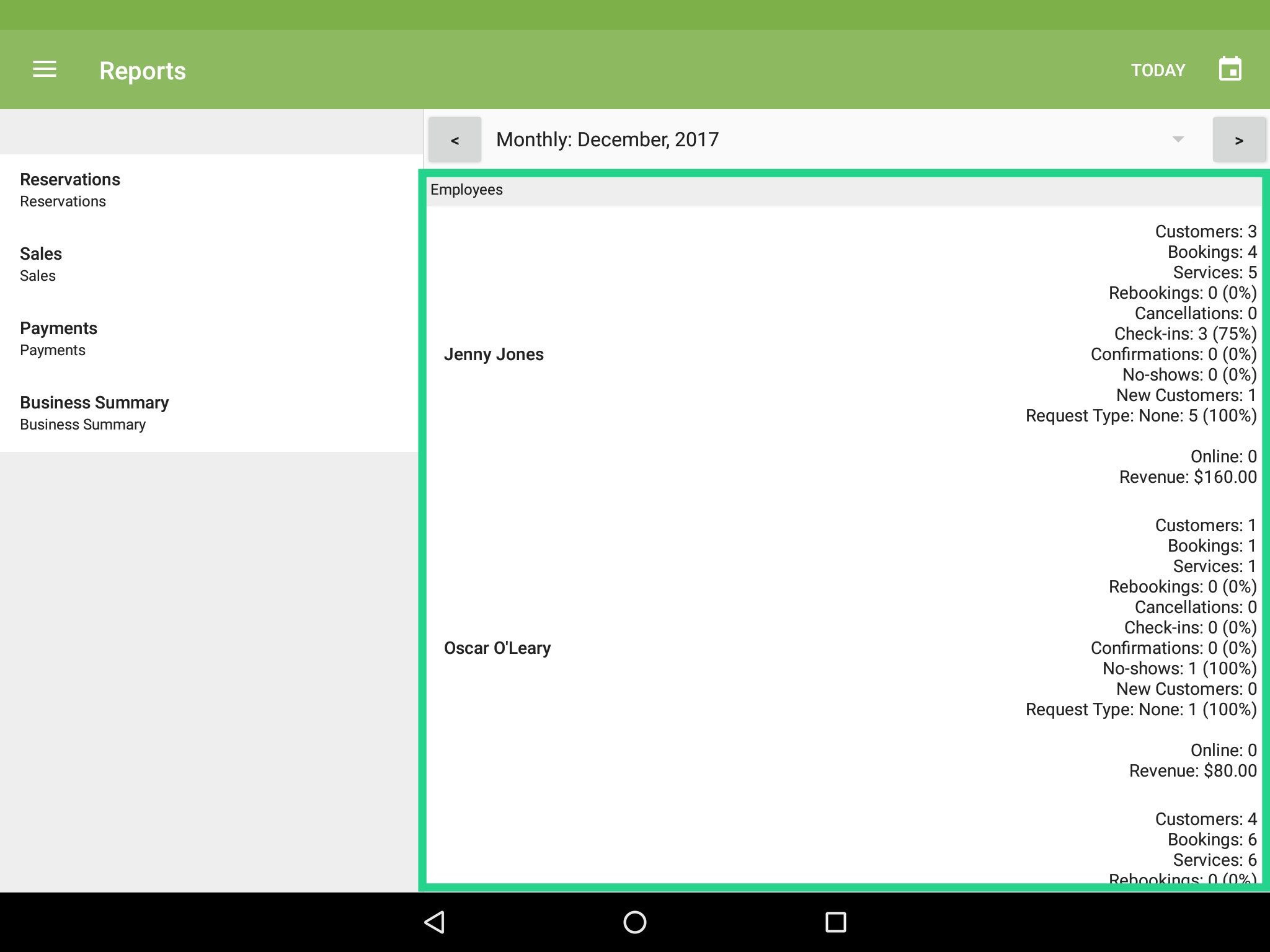Expand the Monthly period dropdown arrow
This screenshot has height=952, width=1270.
pyautogui.click(x=1178, y=139)
